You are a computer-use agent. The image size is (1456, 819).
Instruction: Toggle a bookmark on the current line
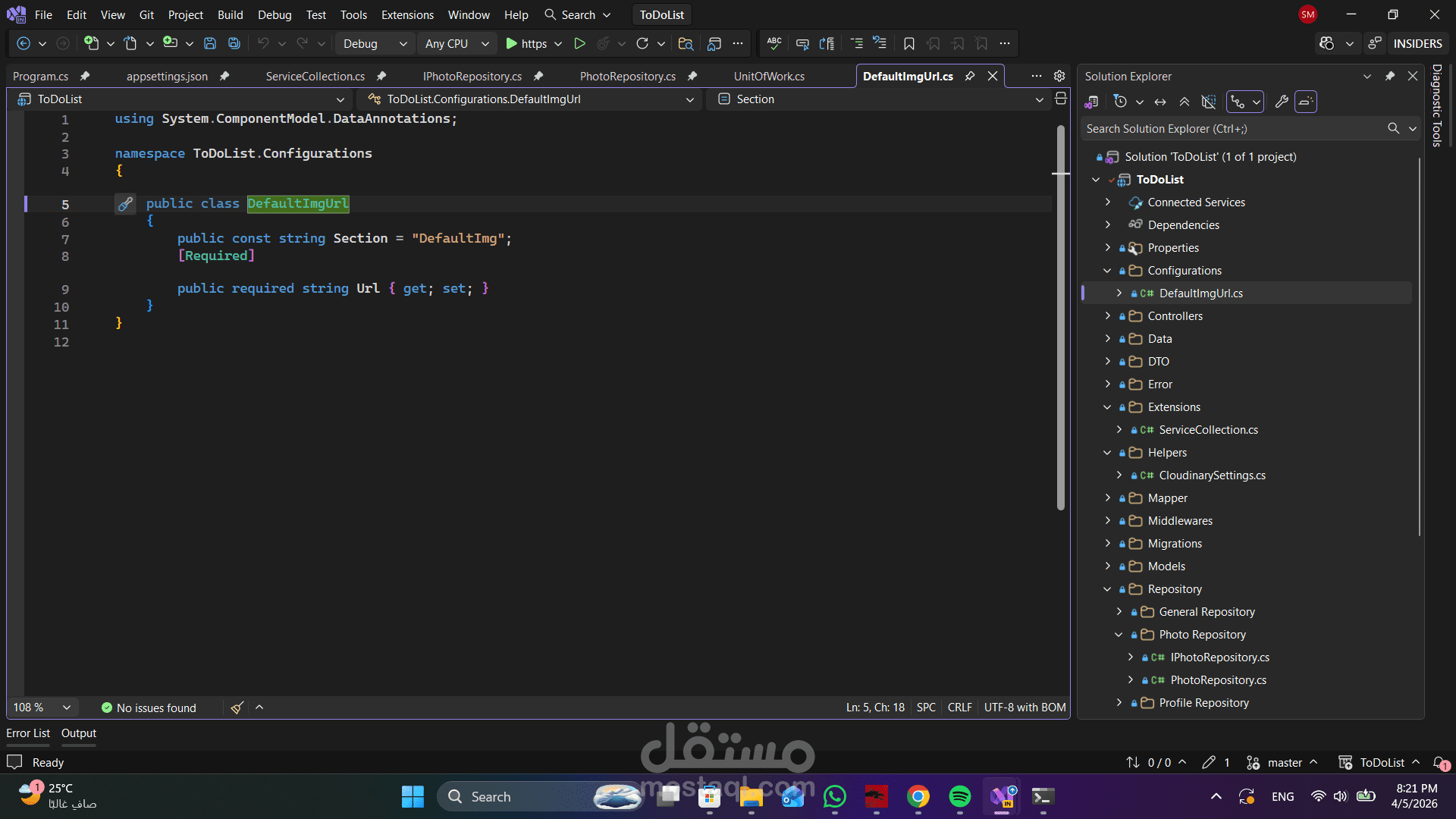[x=909, y=44]
